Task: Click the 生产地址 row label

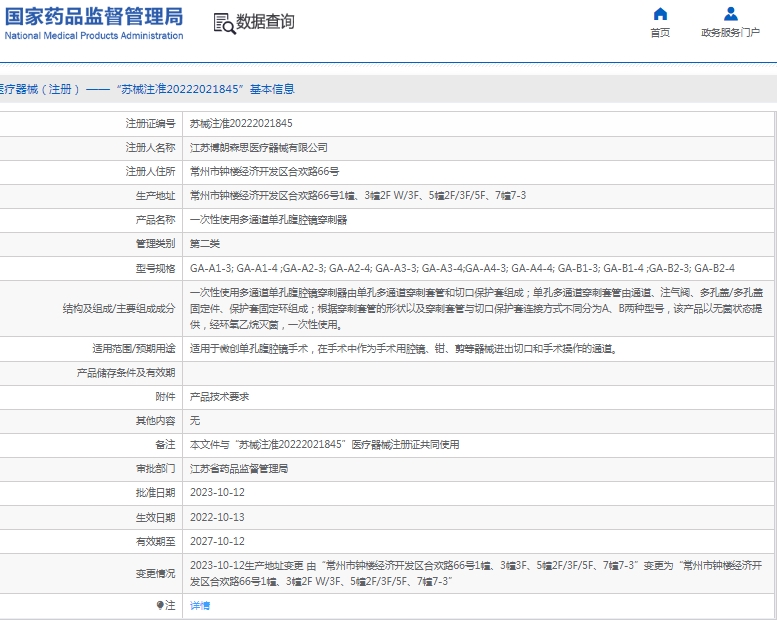Action: point(156,195)
